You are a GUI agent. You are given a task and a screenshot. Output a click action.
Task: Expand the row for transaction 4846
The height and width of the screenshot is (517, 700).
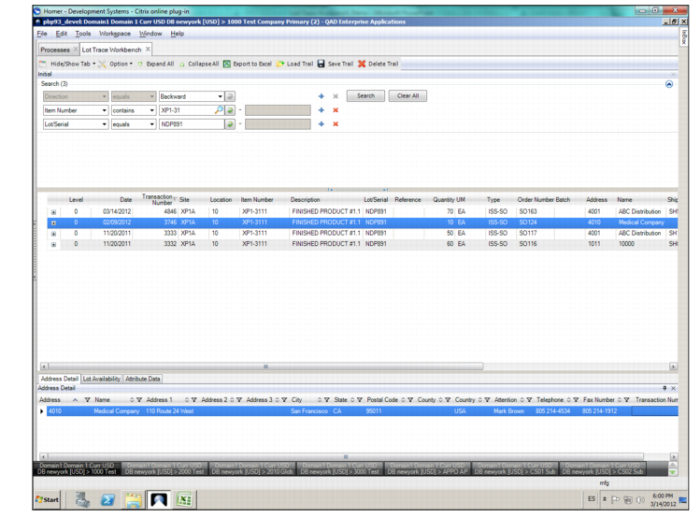[x=54, y=212]
